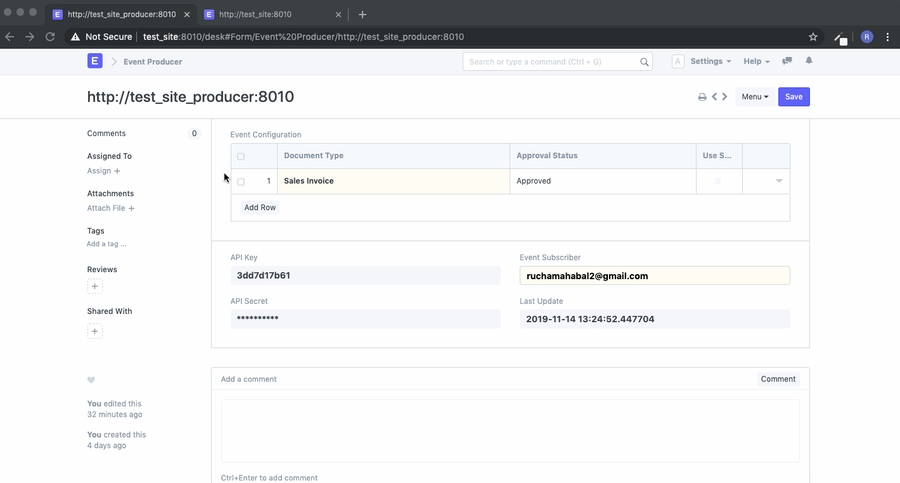Go to next document with right chevron
This screenshot has height=483, width=900.
(x=725, y=97)
